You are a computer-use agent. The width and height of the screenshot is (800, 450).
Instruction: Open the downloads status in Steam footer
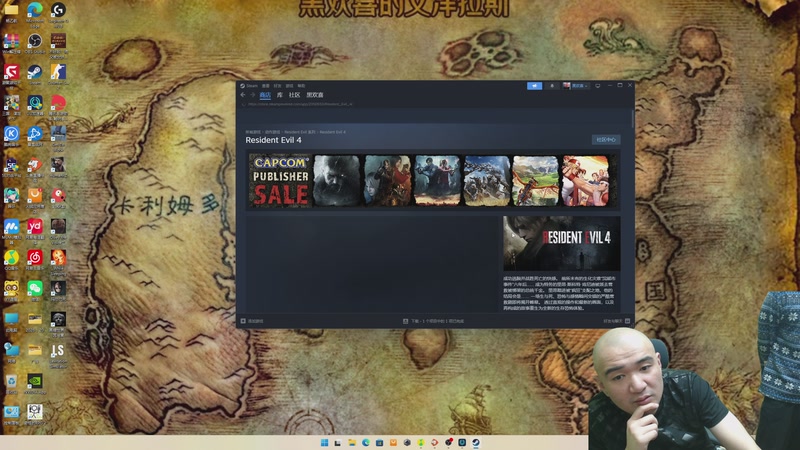(434, 321)
